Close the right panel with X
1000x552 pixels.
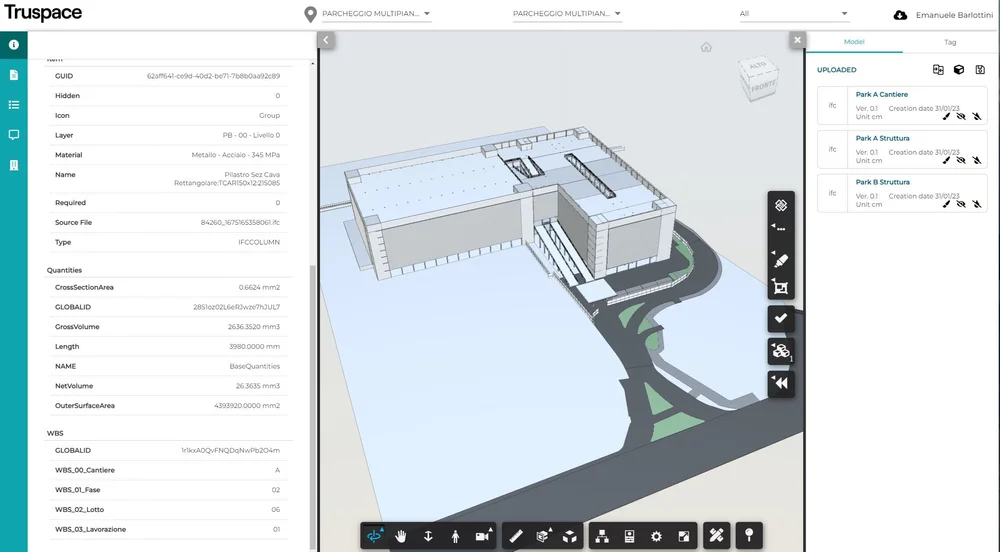coord(797,40)
